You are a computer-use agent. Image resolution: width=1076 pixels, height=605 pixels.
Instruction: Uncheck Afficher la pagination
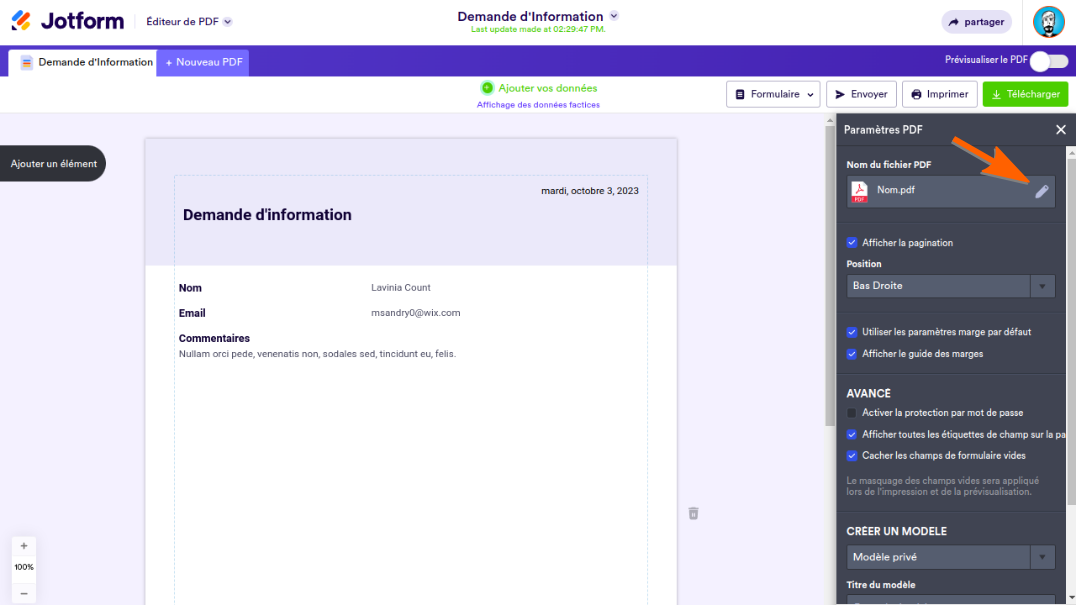[852, 242]
